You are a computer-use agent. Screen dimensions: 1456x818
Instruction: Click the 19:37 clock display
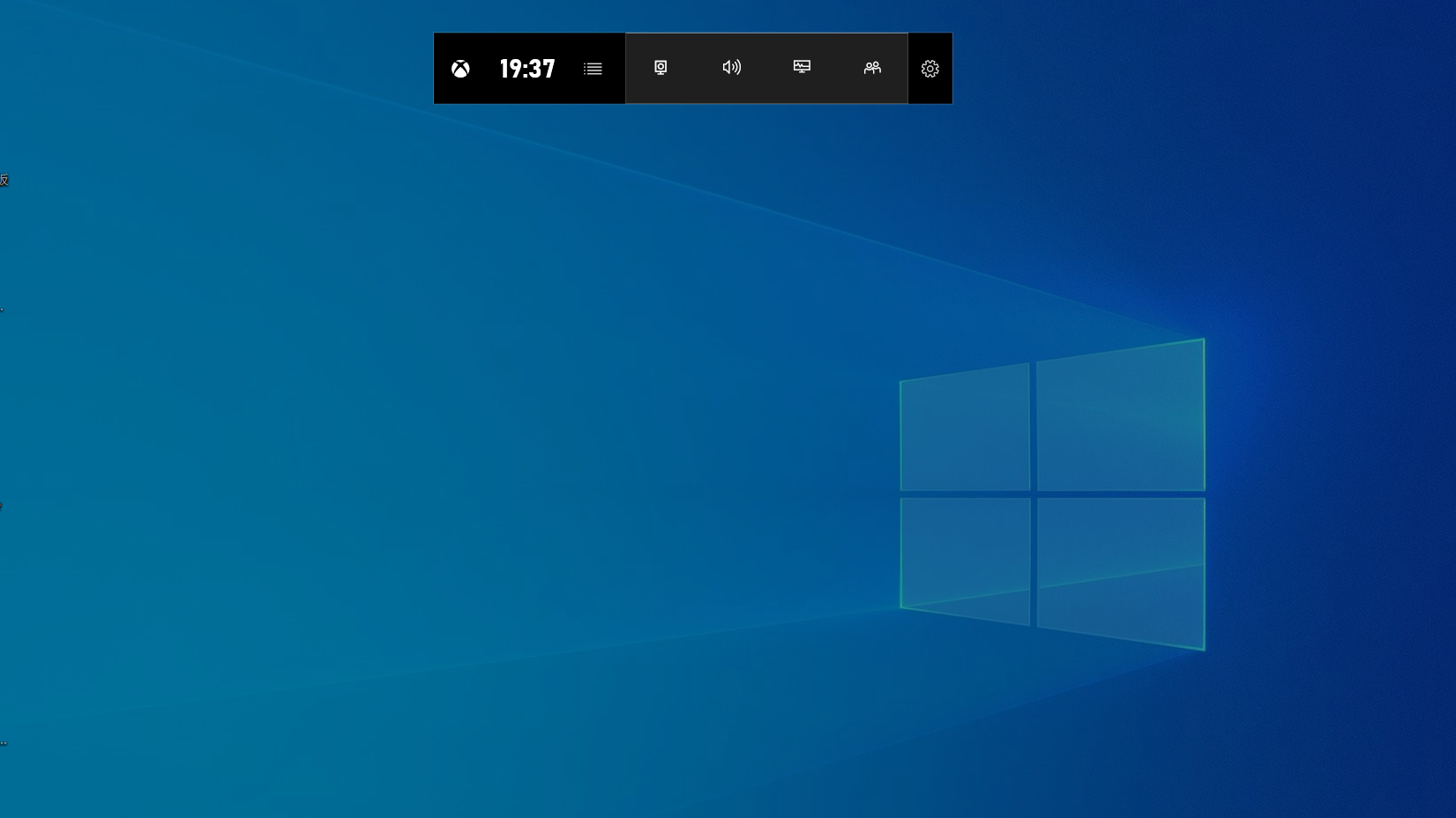point(527,69)
